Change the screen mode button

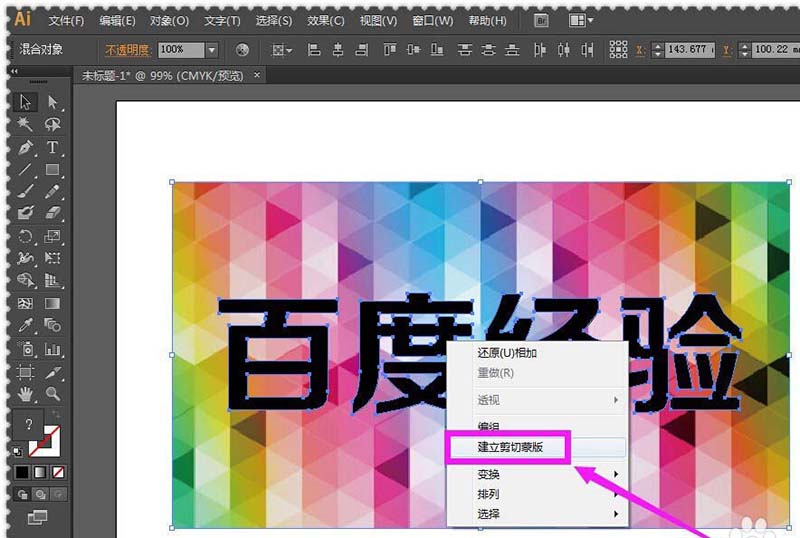(37, 518)
